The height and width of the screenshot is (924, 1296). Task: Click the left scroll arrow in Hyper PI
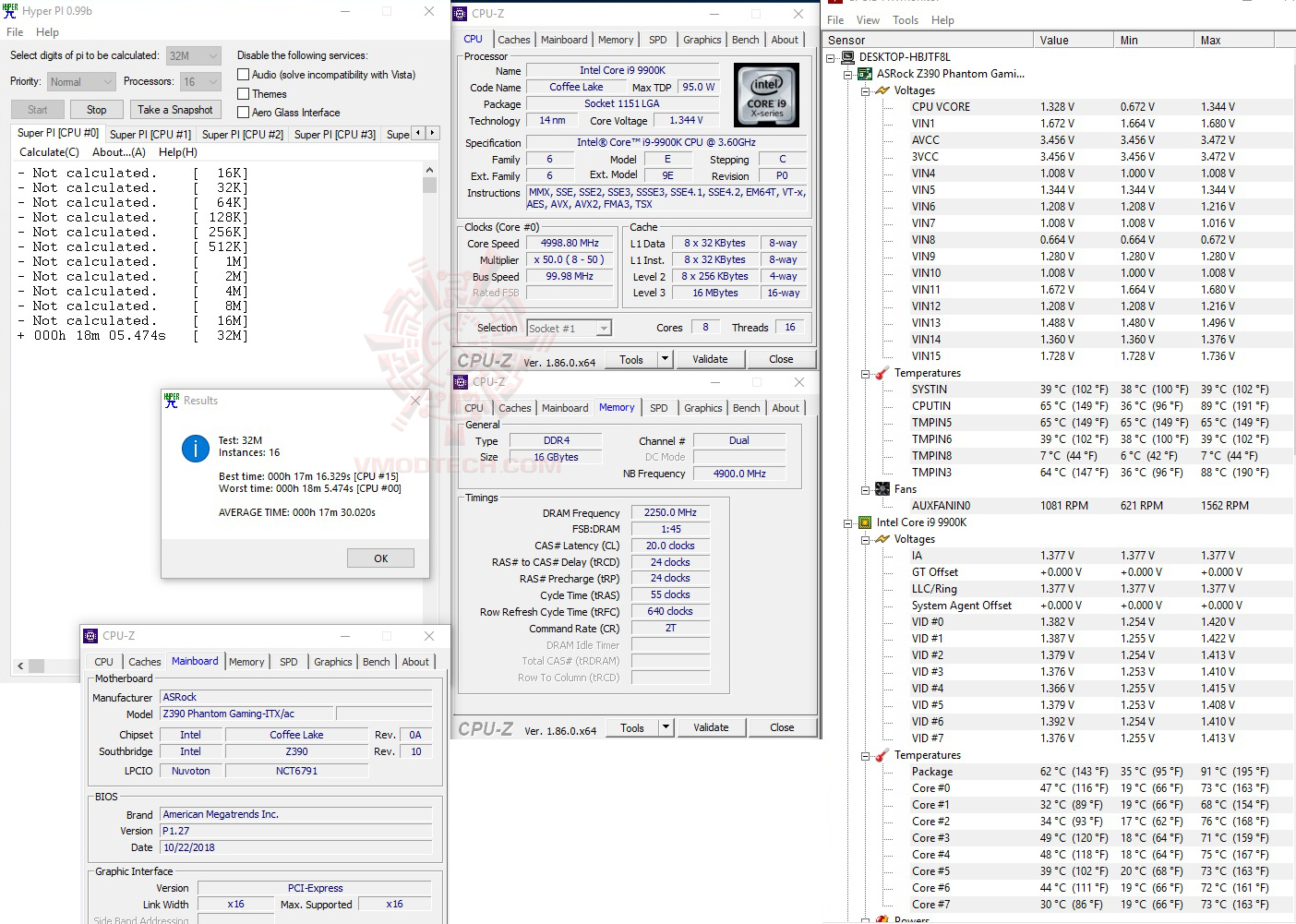(x=20, y=666)
